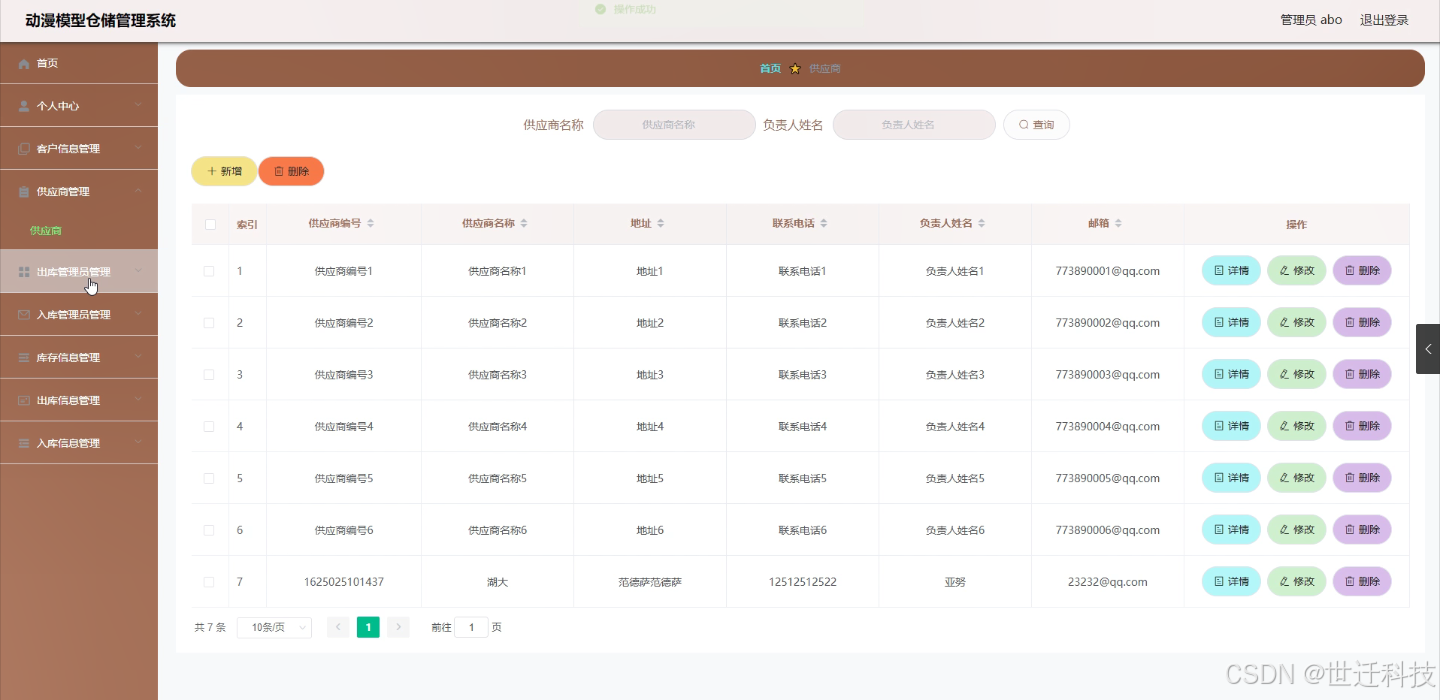The image size is (1440, 700).
Task: Check the box for row 供应商编号2
Action: pos(209,323)
